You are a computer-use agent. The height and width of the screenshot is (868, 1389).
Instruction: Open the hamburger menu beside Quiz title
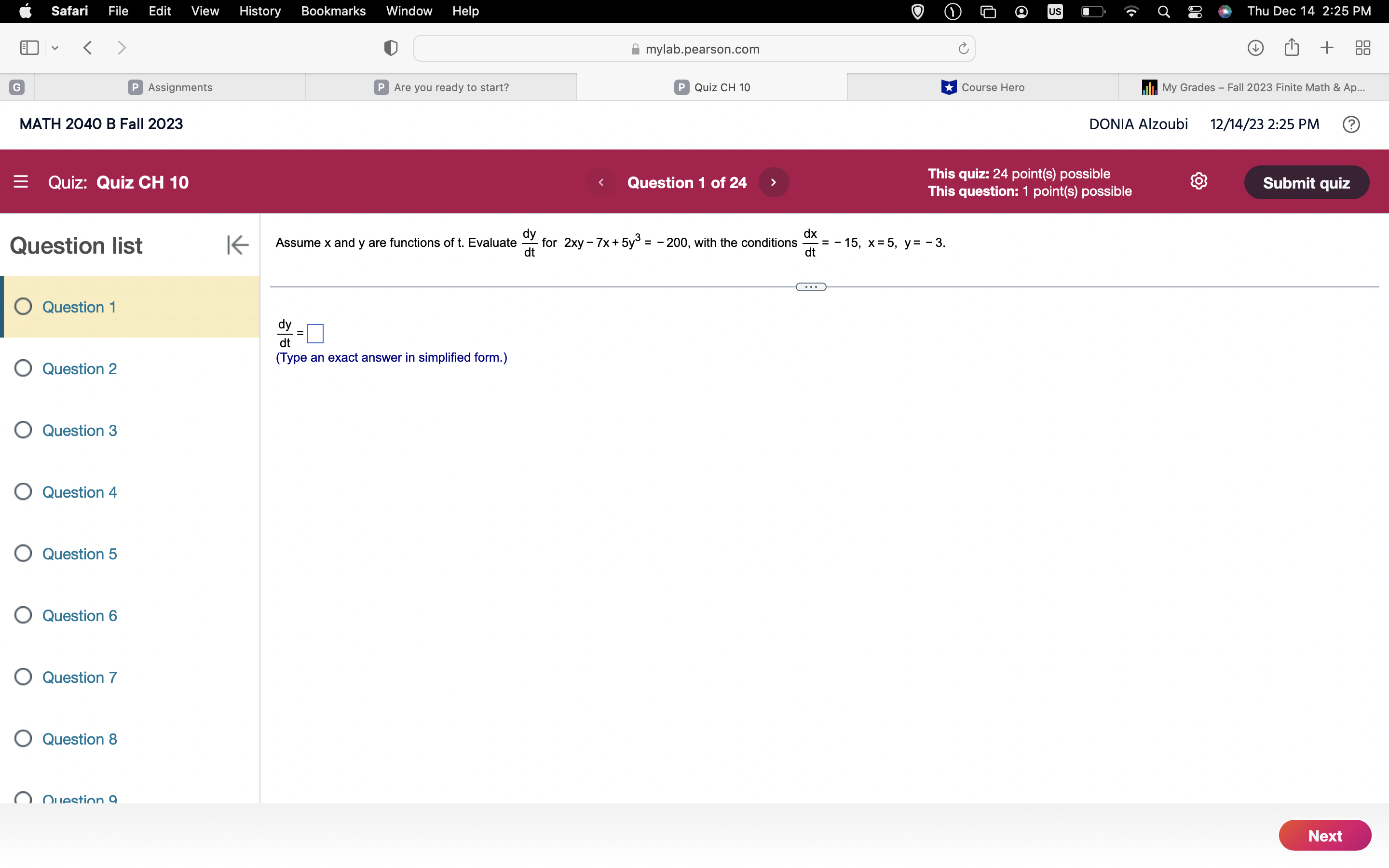21,182
